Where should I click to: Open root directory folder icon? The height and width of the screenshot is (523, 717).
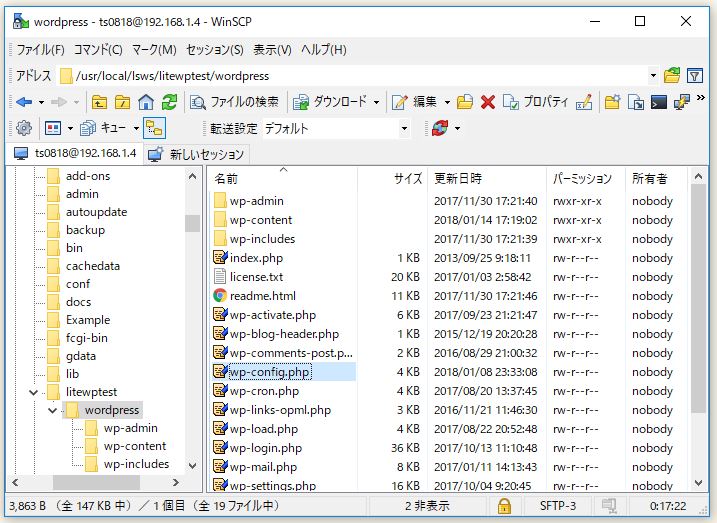point(122,102)
